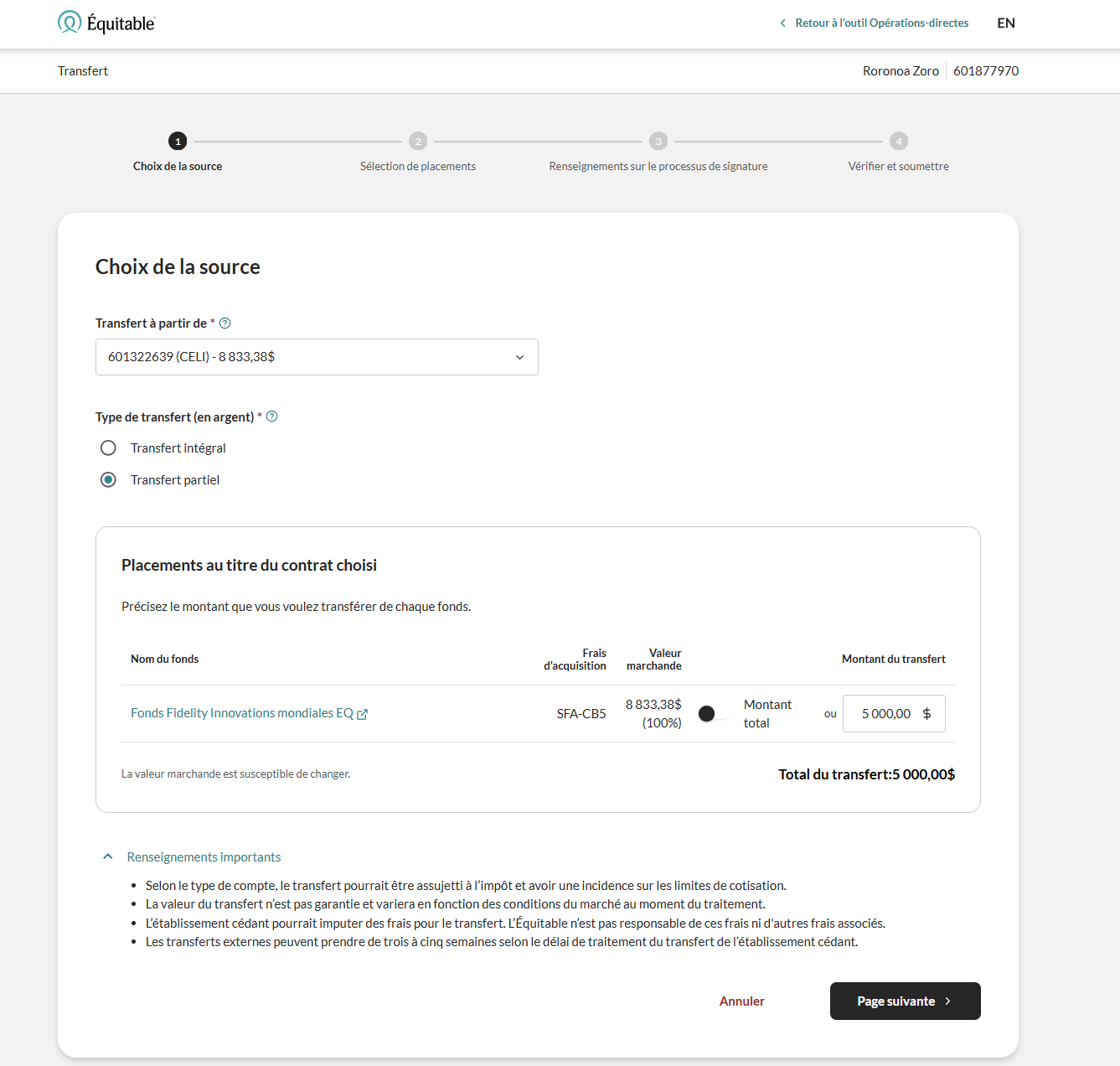Select Transfert intégral radio option
The width and height of the screenshot is (1120, 1066).
(108, 448)
